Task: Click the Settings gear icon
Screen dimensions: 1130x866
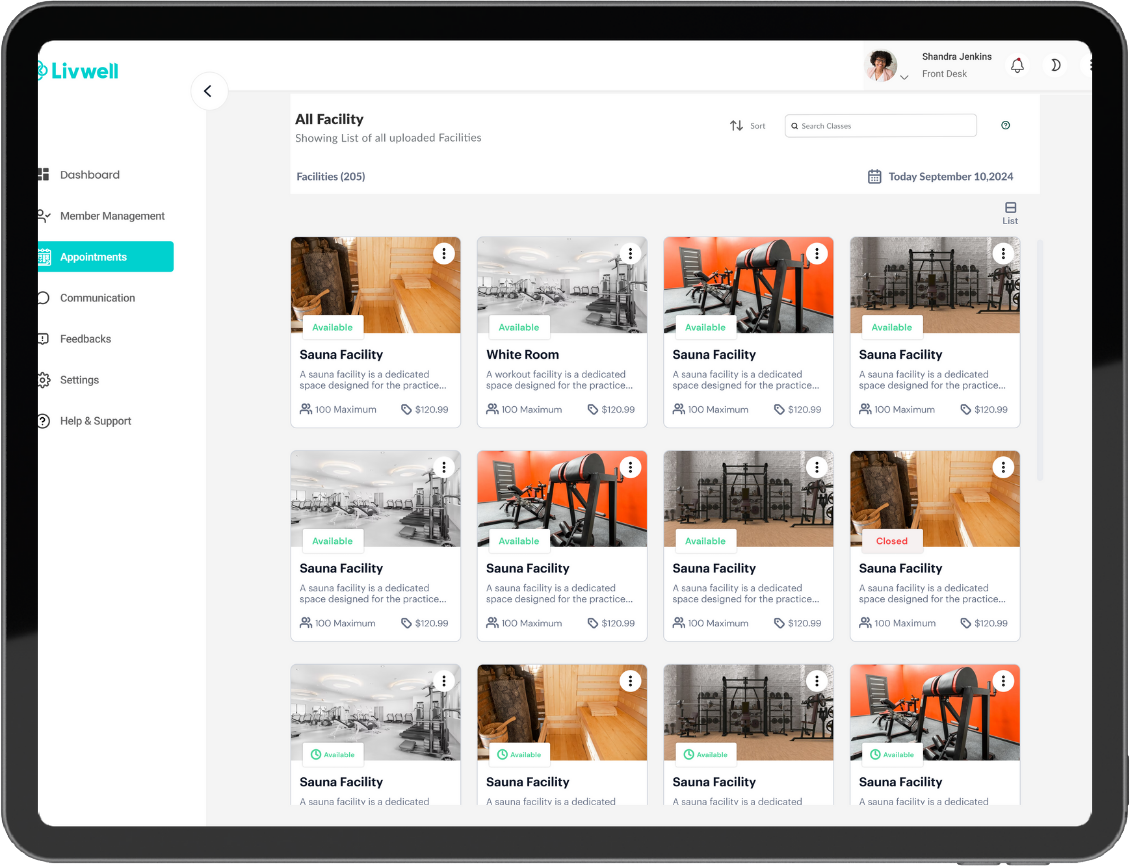Action: click(43, 379)
